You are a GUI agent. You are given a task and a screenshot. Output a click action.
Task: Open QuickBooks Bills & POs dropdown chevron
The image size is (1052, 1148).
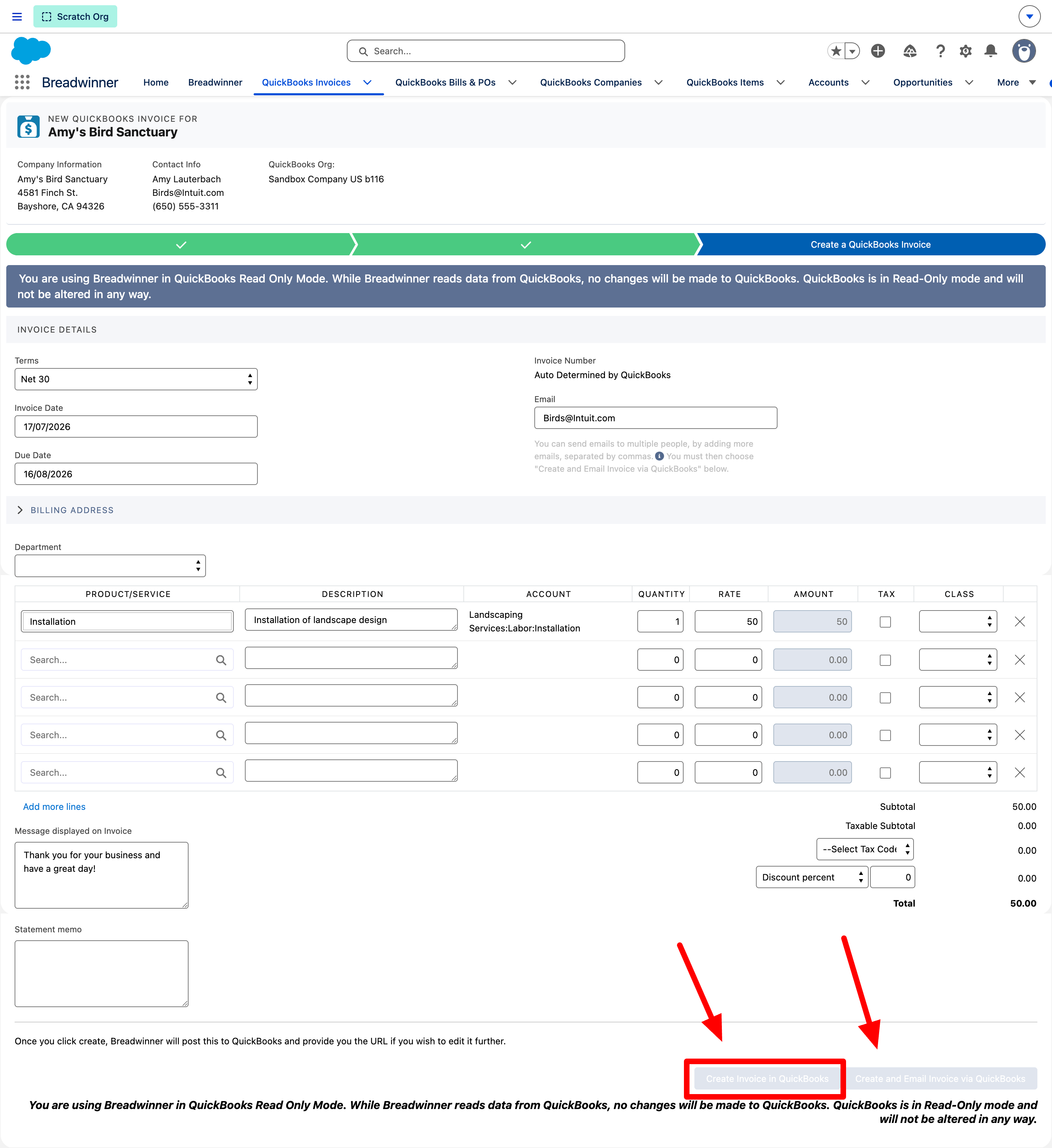512,82
